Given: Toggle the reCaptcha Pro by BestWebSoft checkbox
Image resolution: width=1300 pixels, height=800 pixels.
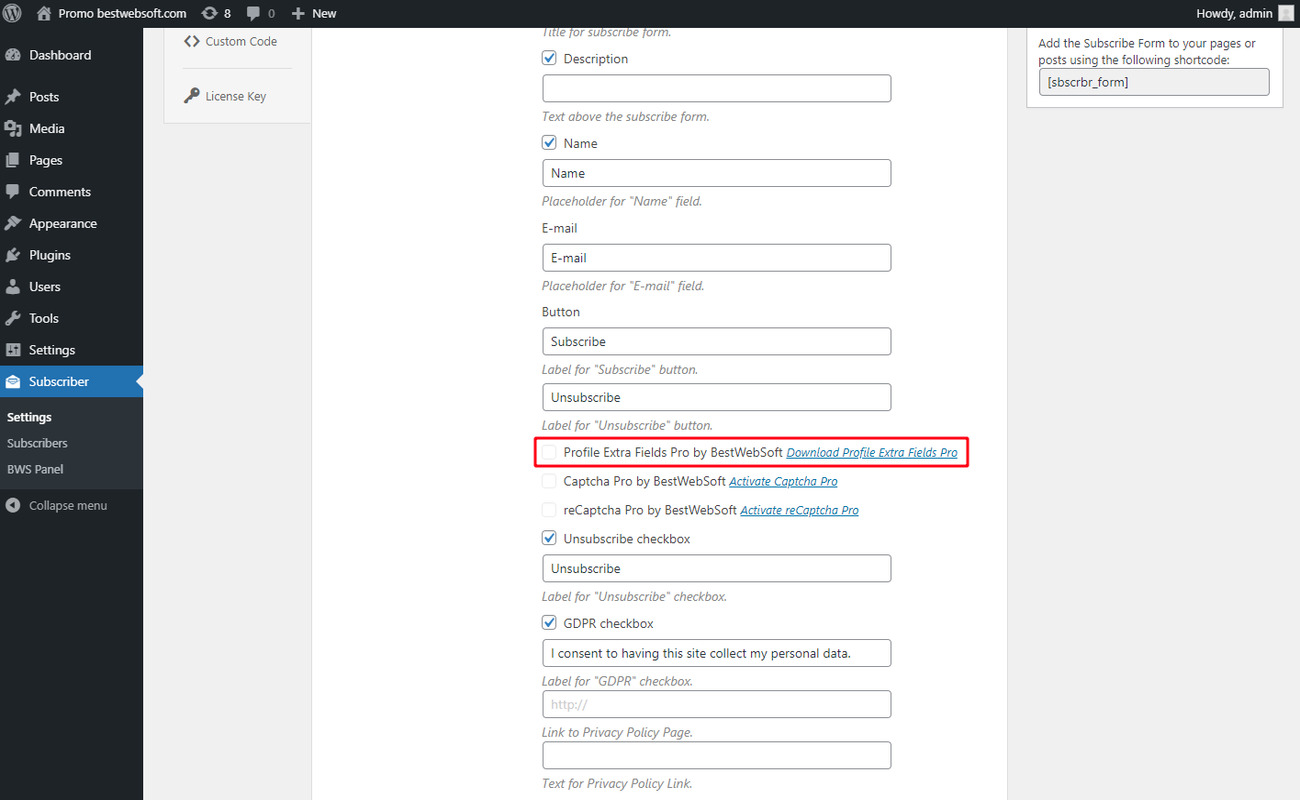Looking at the screenshot, I should pos(549,510).
